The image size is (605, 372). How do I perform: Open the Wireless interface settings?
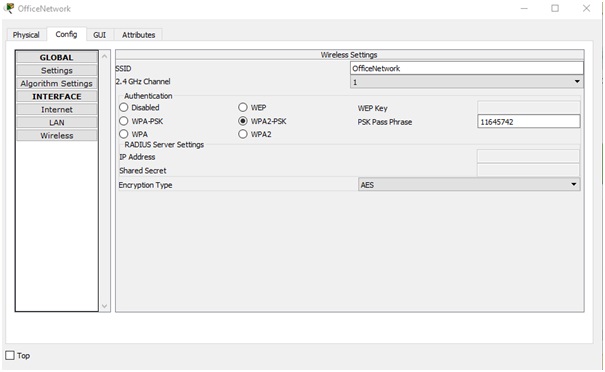tap(57, 135)
